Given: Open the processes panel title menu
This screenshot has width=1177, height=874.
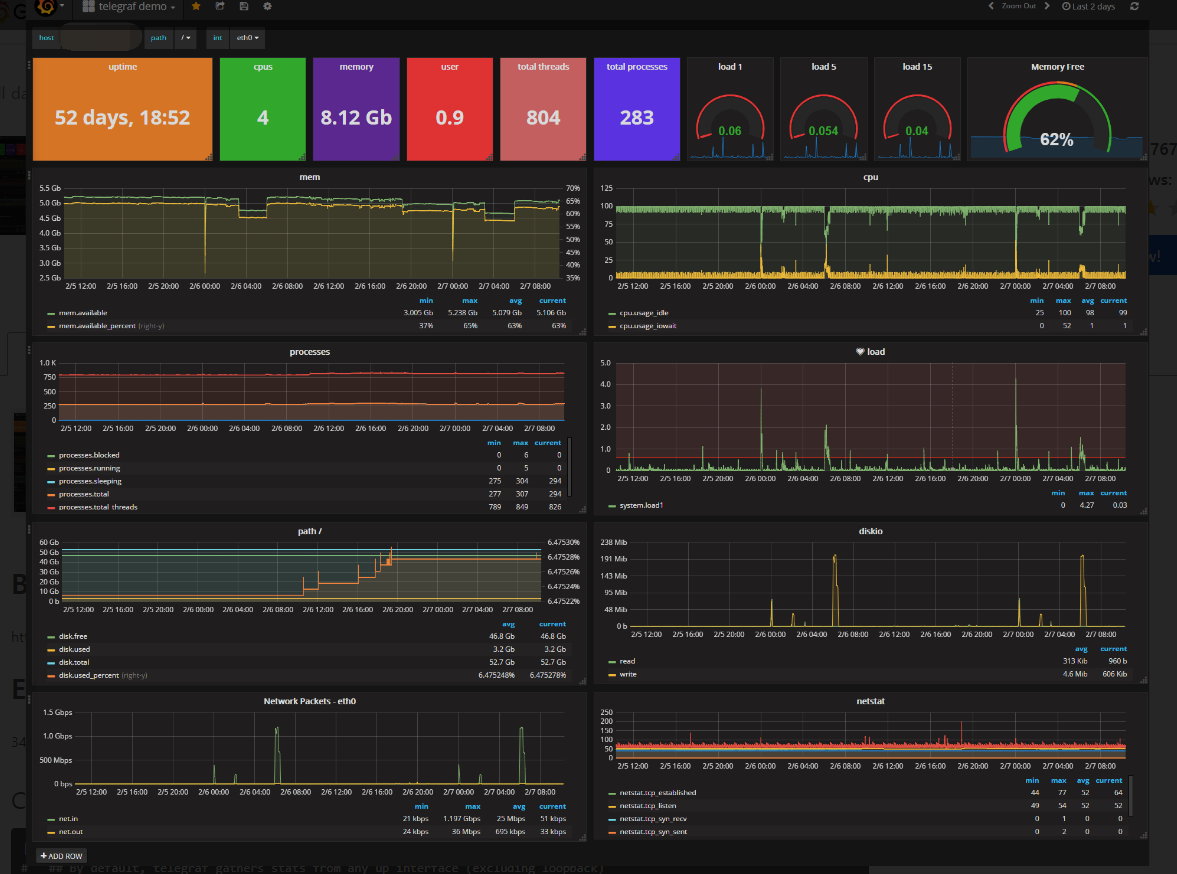Looking at the screenshot, I should click(309, 351).
